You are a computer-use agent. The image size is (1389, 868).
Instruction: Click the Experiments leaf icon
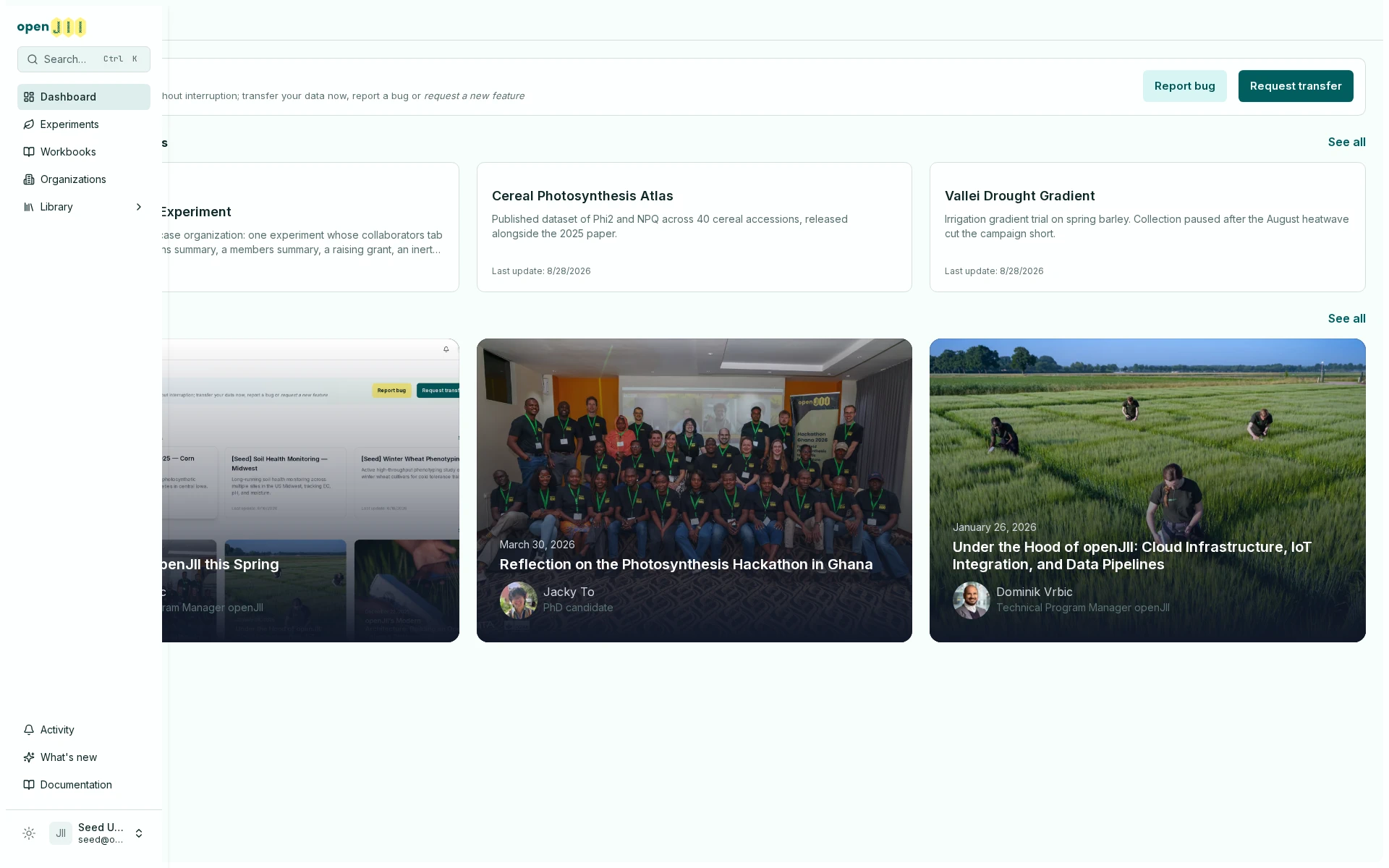pos(29,124)
